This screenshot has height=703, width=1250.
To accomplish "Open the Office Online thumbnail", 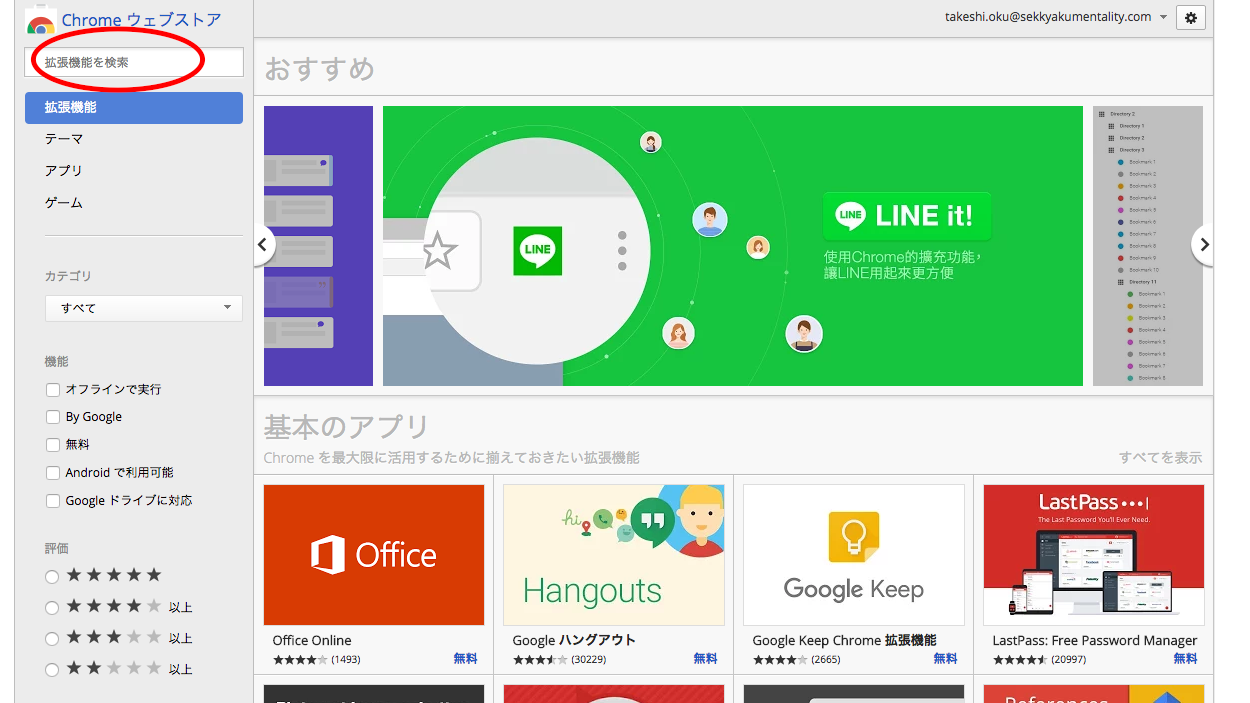I will (x=374, y=555).
